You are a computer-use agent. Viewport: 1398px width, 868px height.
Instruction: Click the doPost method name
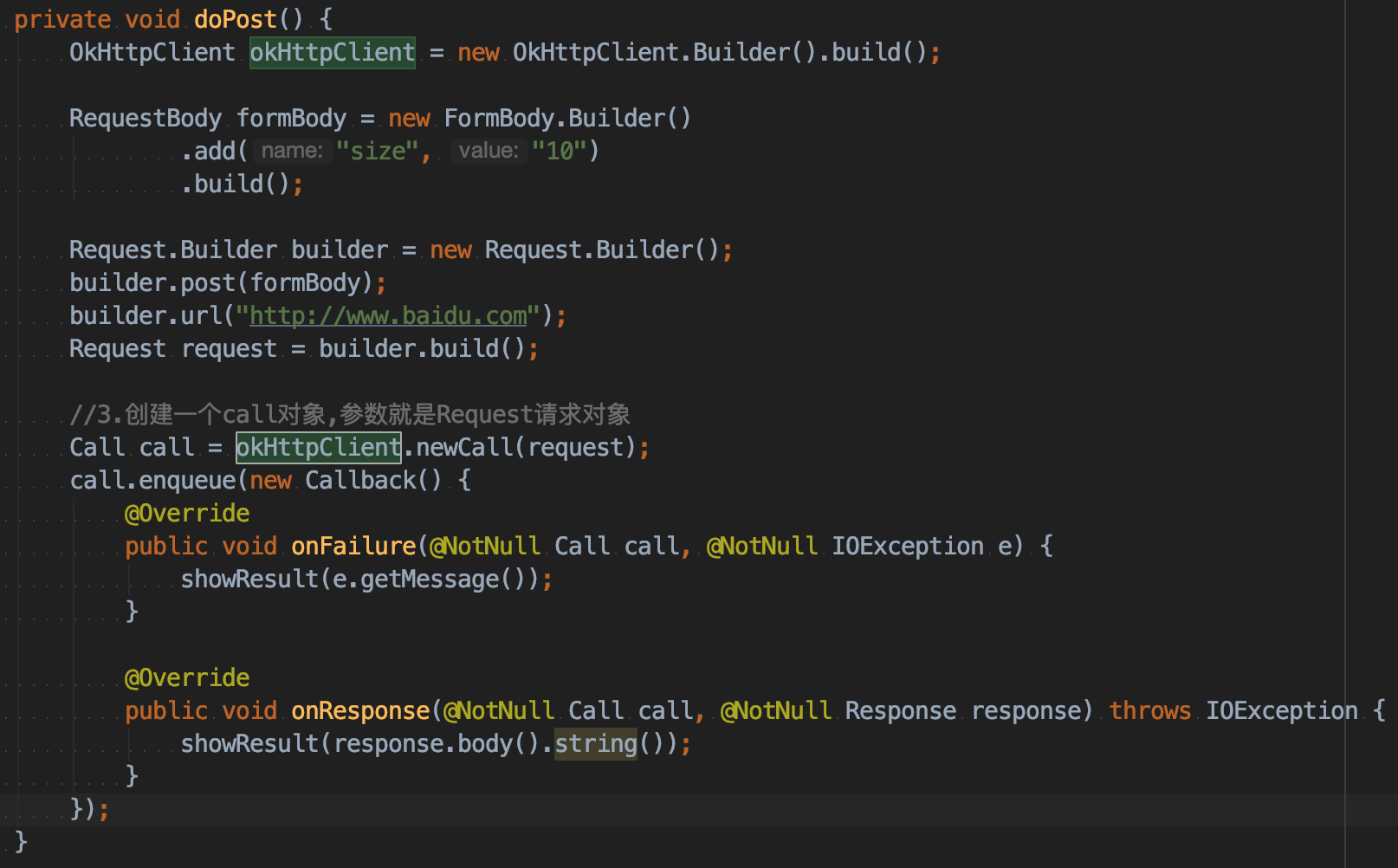tap(236, 19)
